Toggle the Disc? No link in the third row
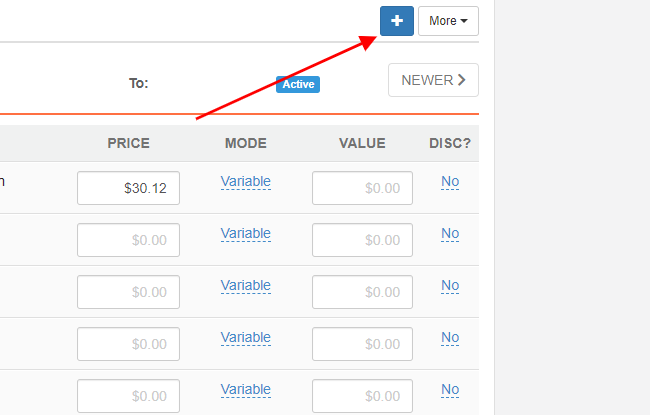650x415 pixels. coord(450,286)
